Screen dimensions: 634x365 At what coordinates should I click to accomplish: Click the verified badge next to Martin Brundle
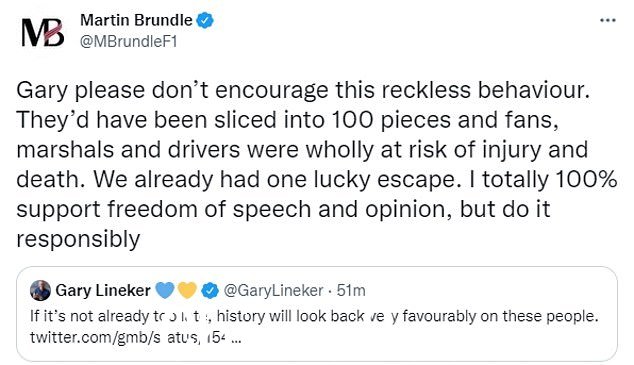click(205, 20)
